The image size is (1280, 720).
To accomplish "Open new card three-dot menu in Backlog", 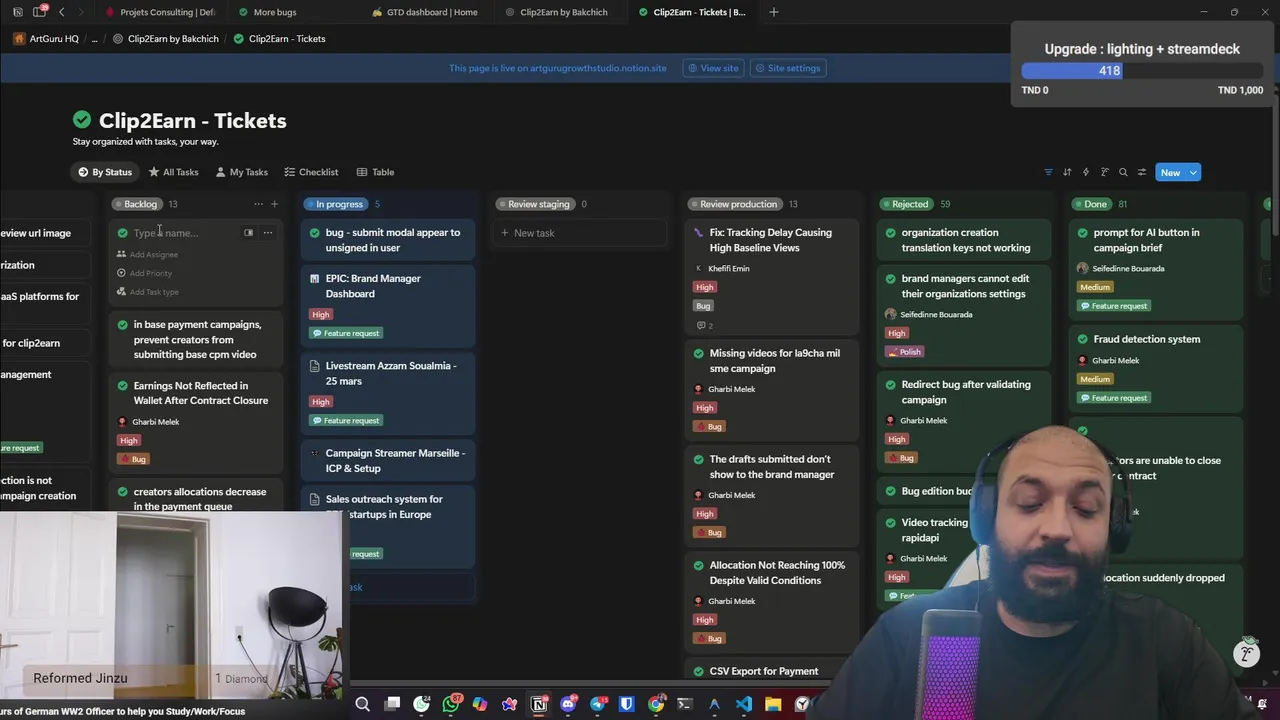I will 267,233.
